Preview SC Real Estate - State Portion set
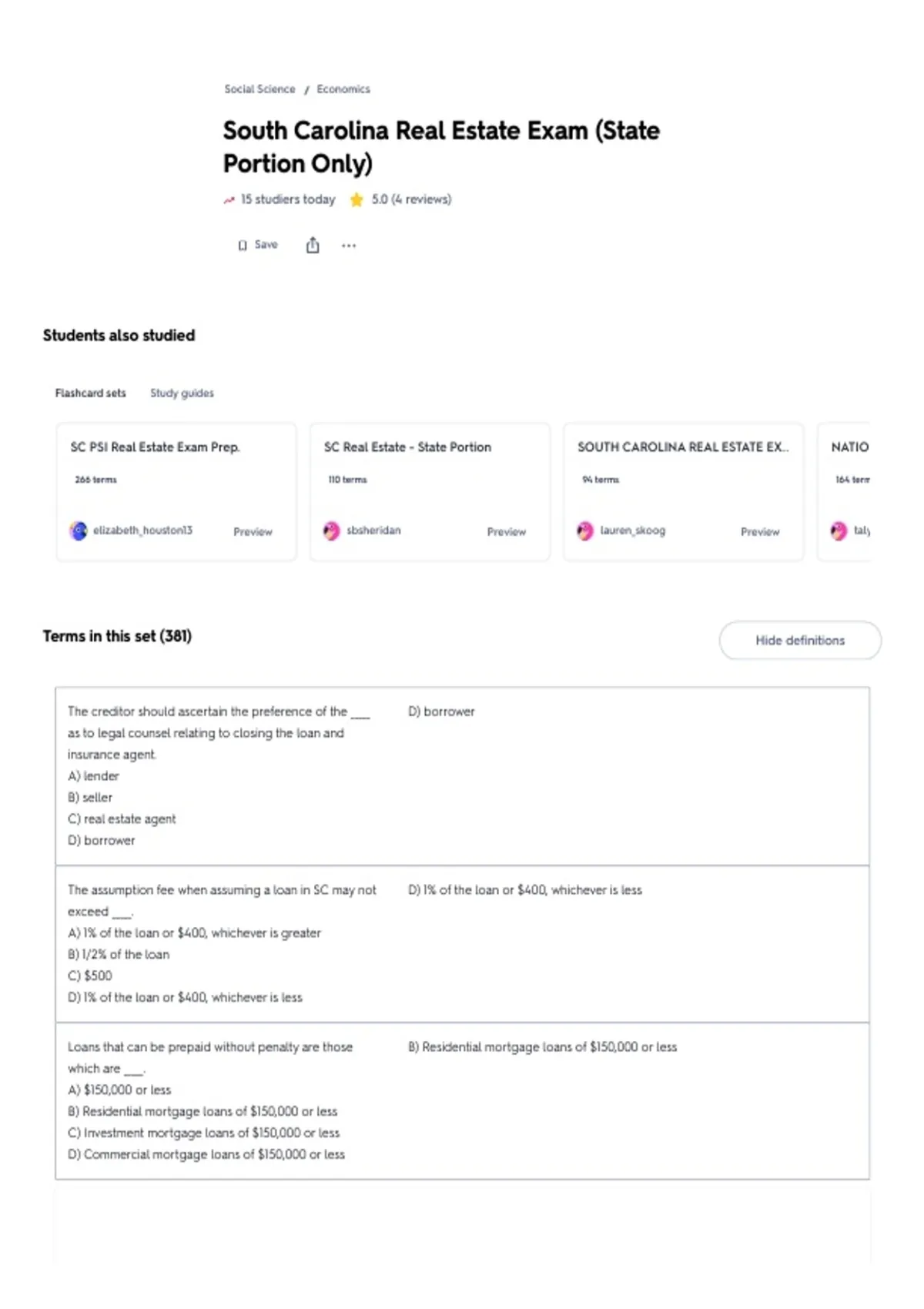The height and width of the screenshot is (1309, 924). pos(506,531)
